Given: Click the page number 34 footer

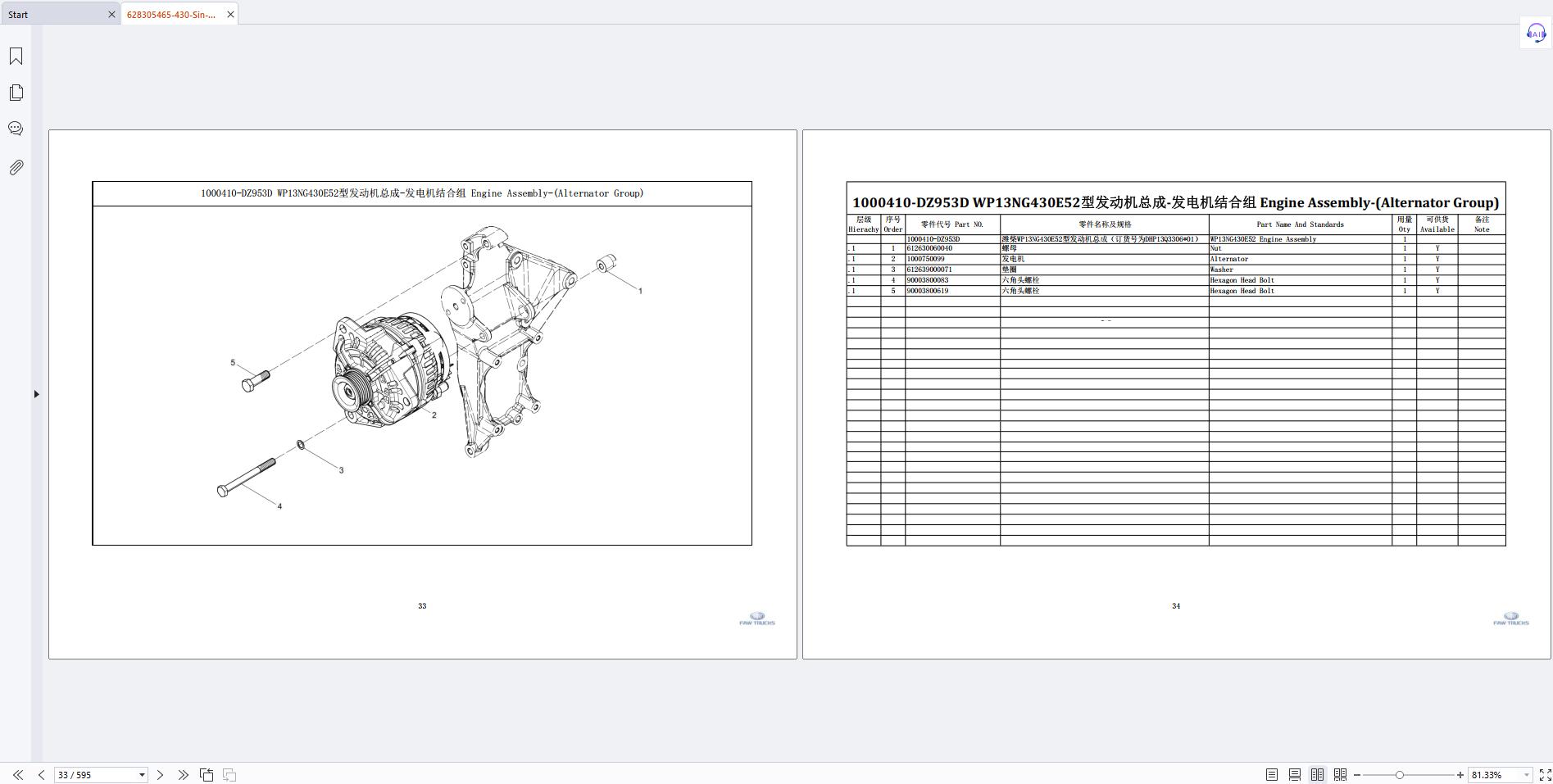Looking at the screenshot, I should (x=1176, y=606).
